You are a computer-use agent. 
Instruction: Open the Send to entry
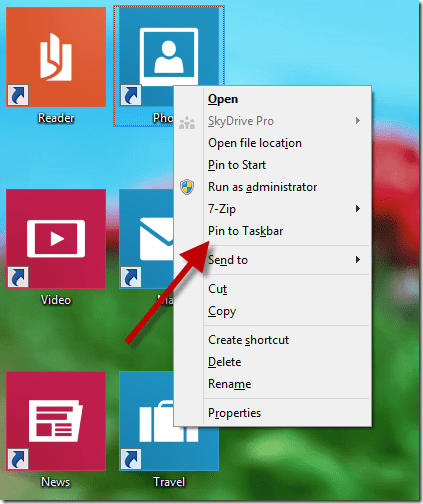coord(272,260)
